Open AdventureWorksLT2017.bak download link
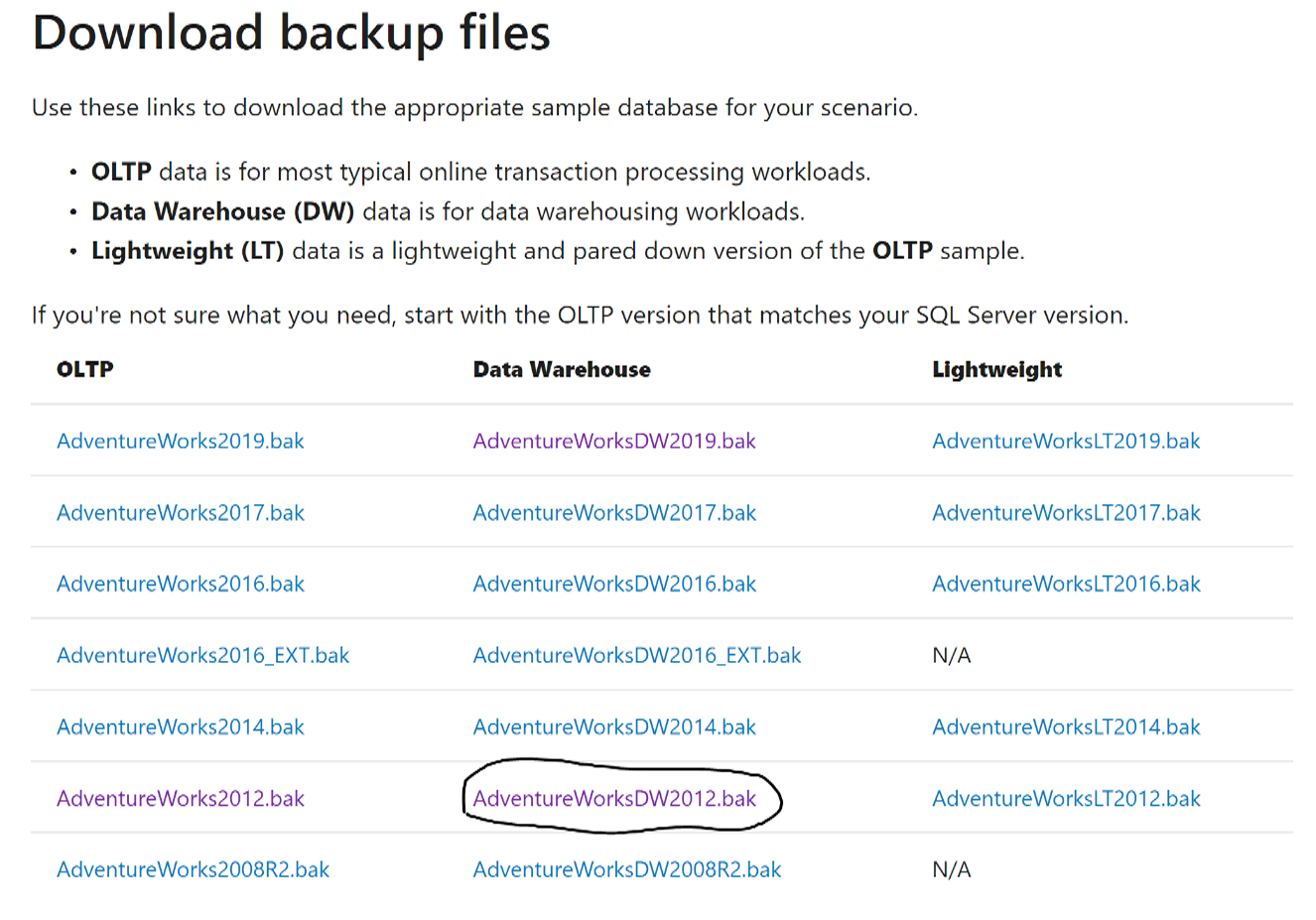This screenshot has width=1316, height=920. point(1065,512)
